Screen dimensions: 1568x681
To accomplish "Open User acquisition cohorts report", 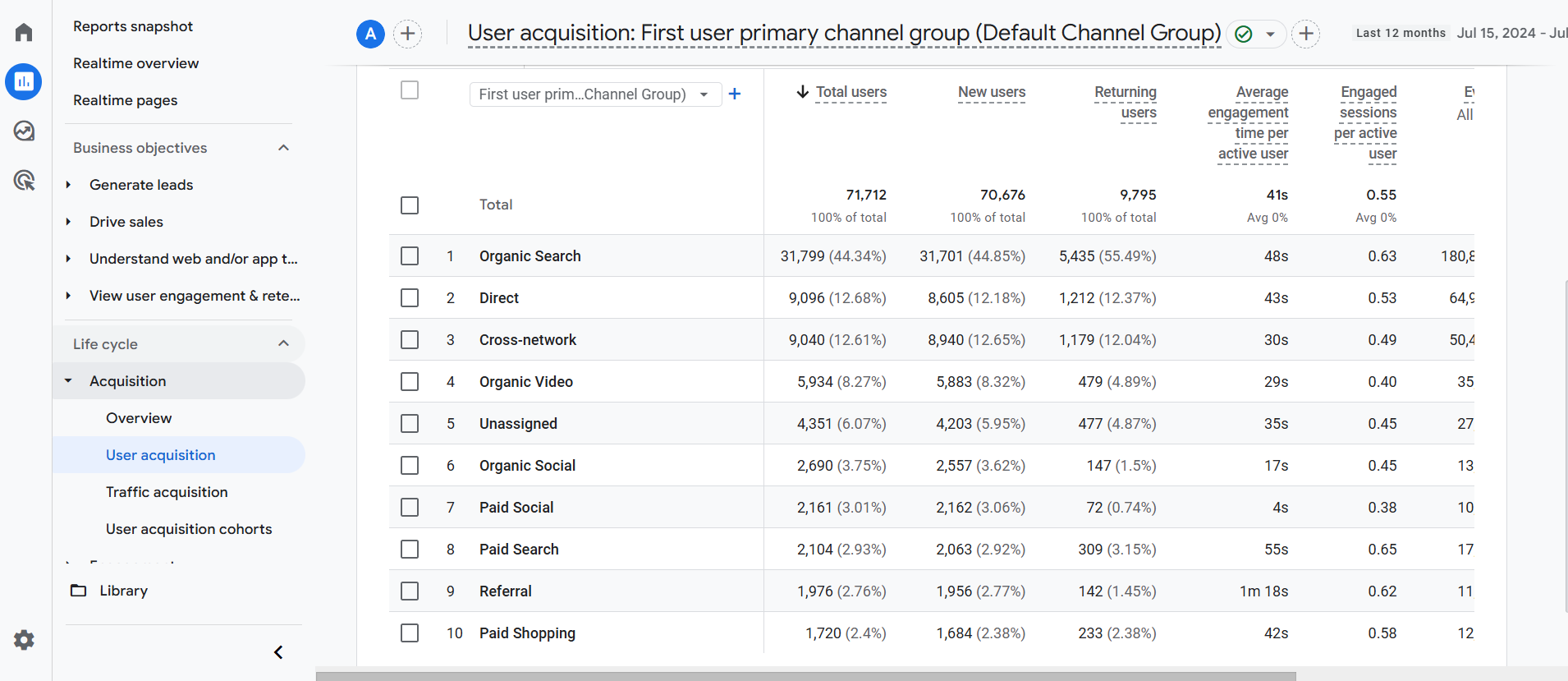I will pos(189,529).
